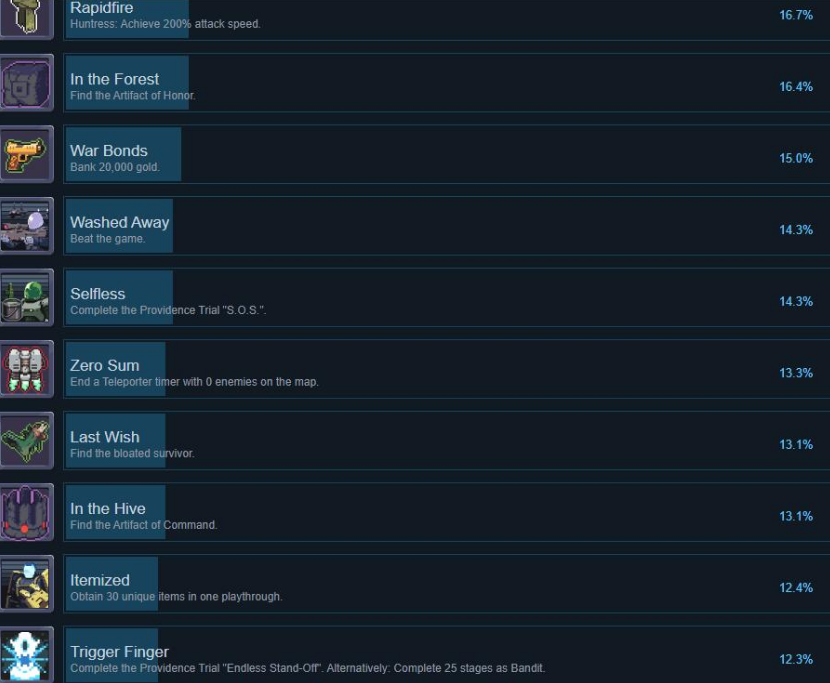This screenshot has height=683, width=830.
Task: Click the War Bonds achievement title
Action: 109,150
